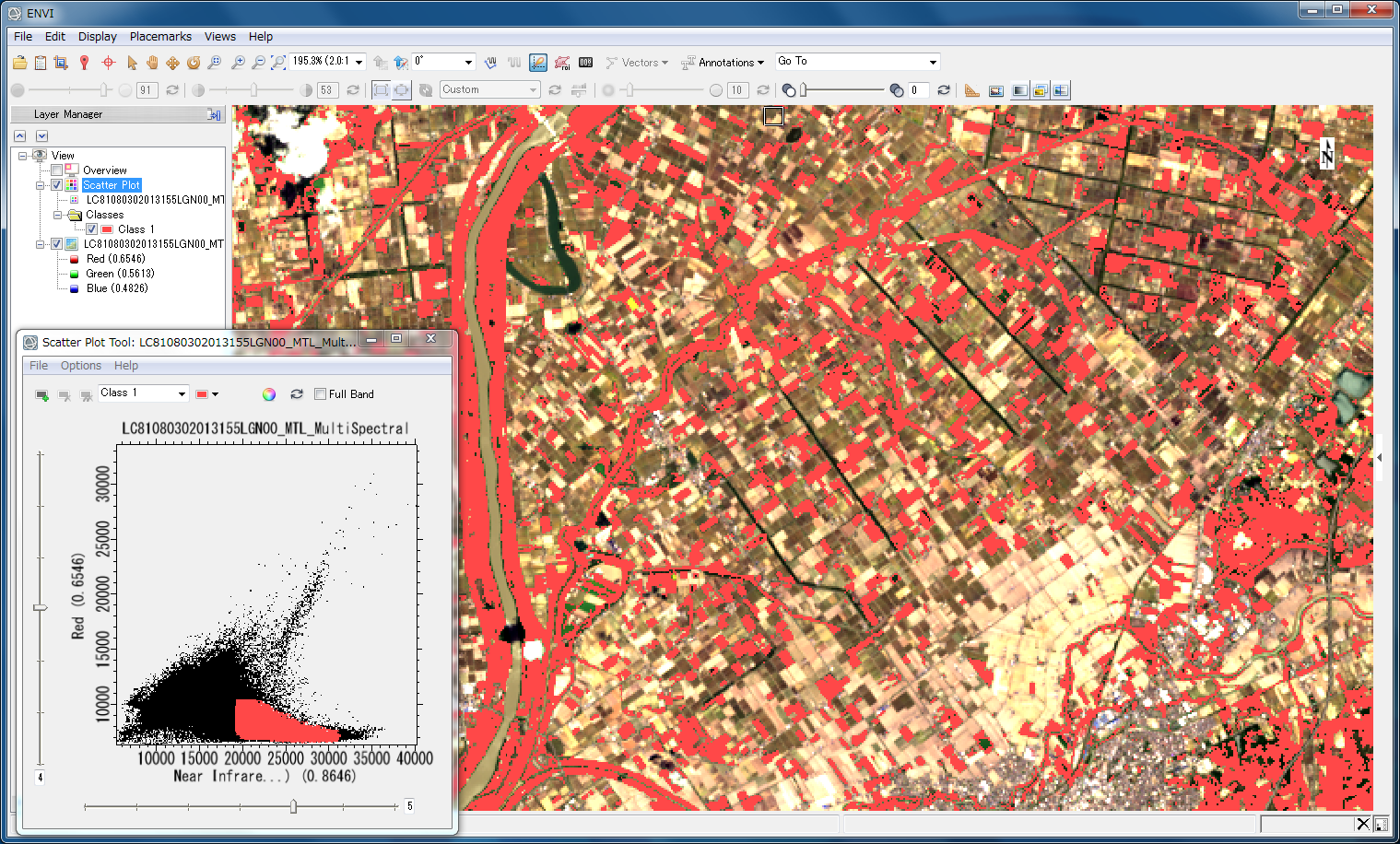Image resolution: width=1400 pixels, height=844 pixels.
Task: Click the transparency slider handle
Action: 804,90
